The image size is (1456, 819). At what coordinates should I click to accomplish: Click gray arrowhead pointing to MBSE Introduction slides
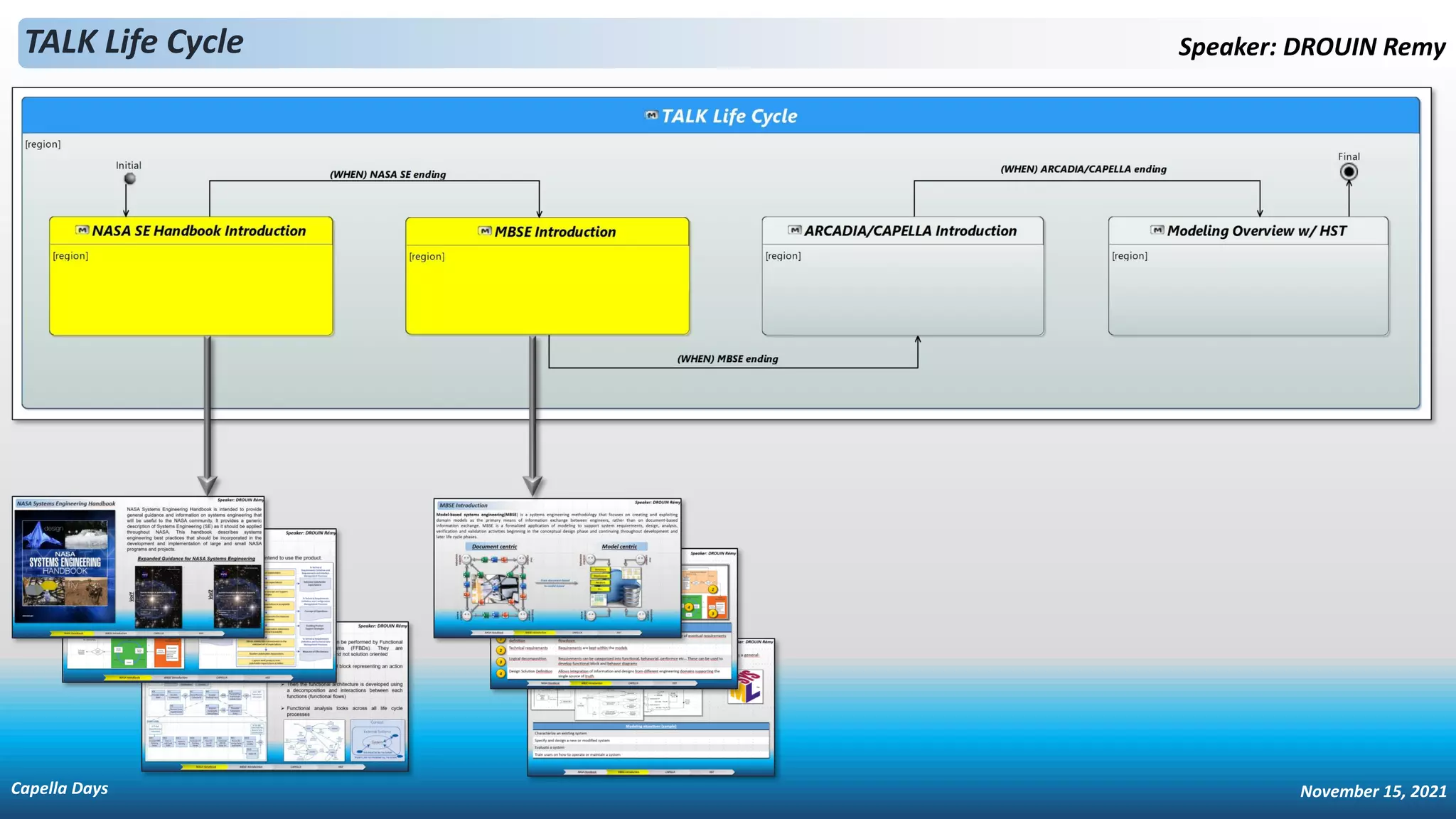532,486
